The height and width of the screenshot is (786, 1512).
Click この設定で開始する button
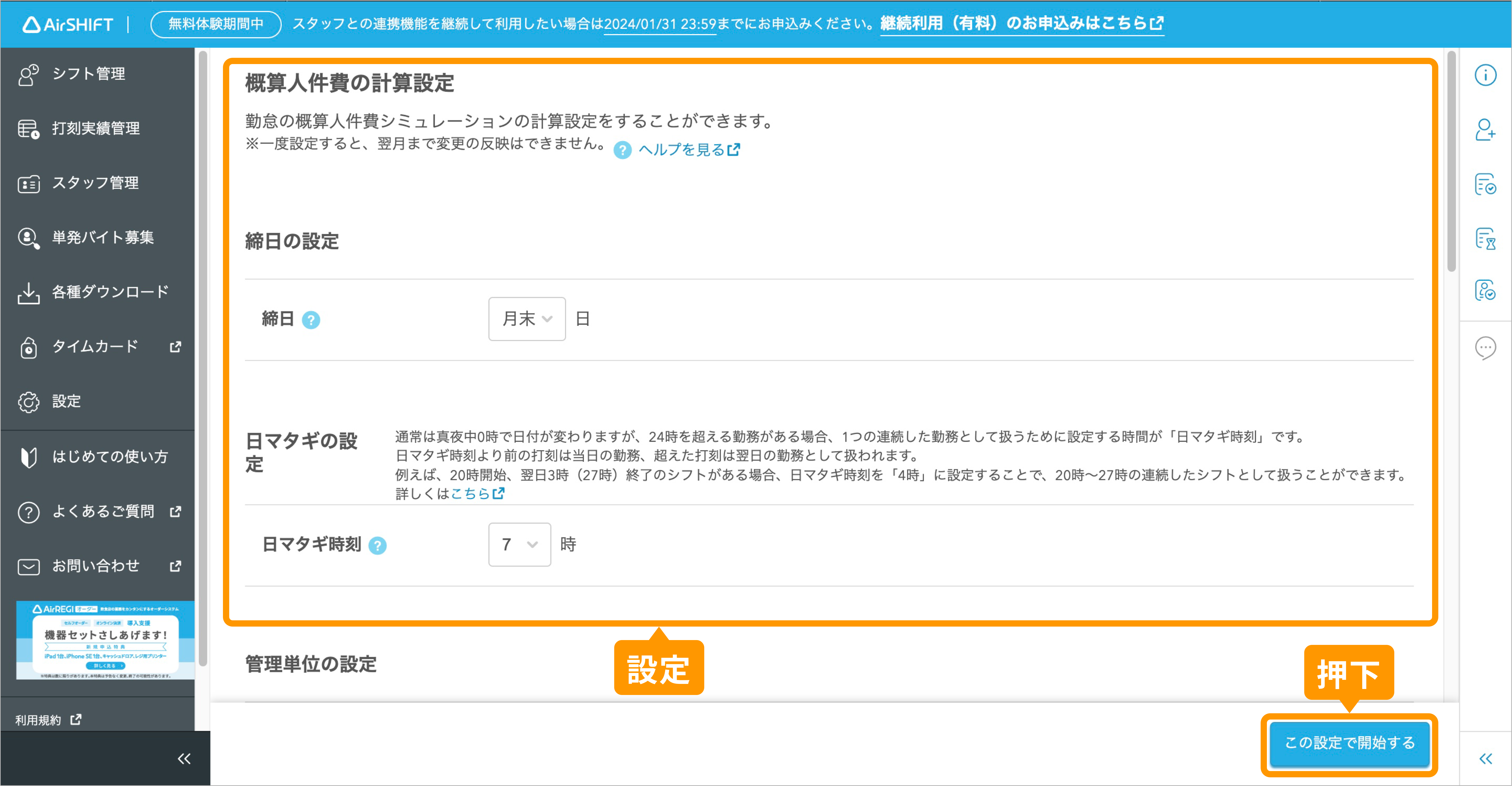(1349, 743)
